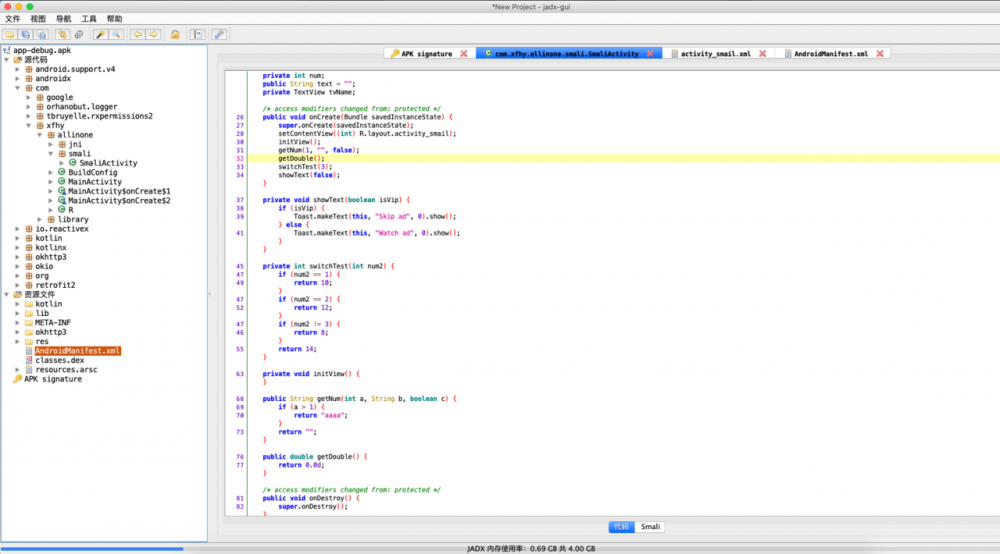Click the open file folder icon in toolbar

coord(12,34)
